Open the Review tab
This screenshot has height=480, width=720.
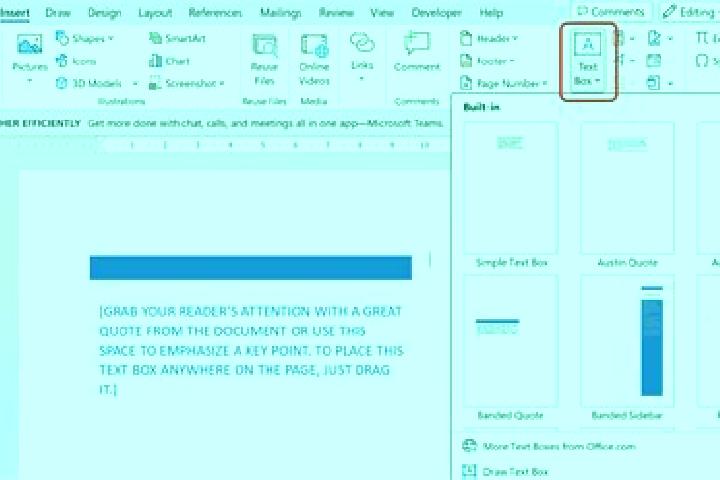pos(336,13)
